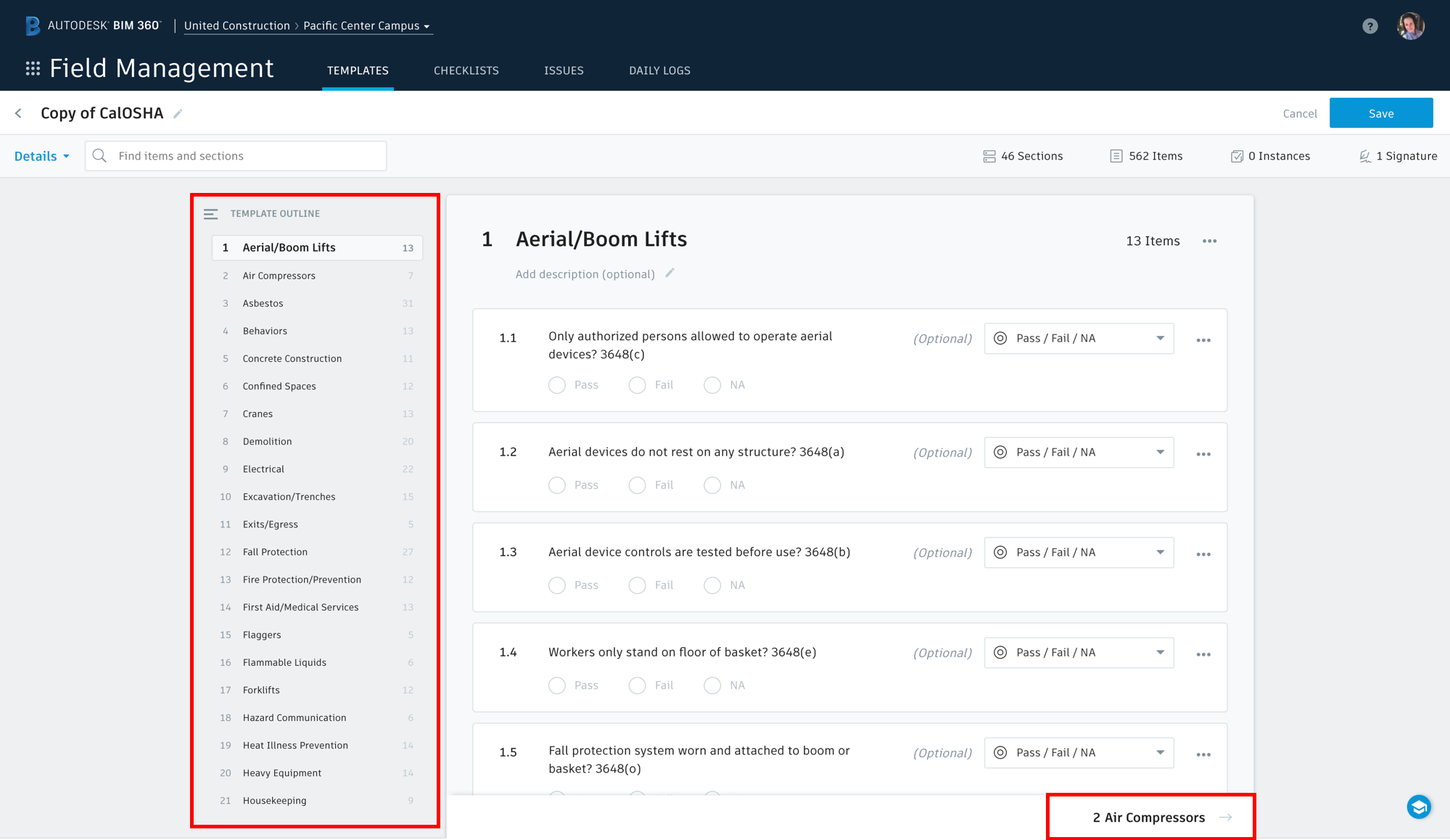
Task: Open the Daily Logs tab
Action: (x=659, y=70)
